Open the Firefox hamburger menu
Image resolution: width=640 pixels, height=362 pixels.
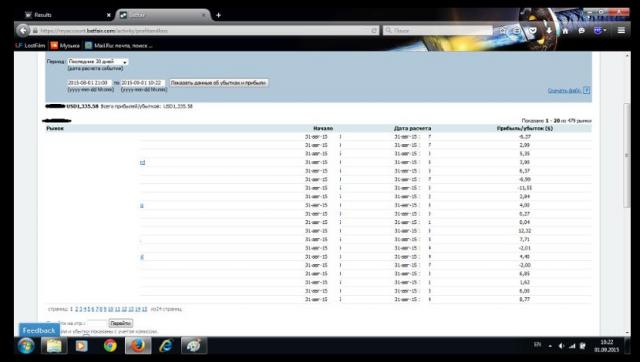[x=621, y=30]
